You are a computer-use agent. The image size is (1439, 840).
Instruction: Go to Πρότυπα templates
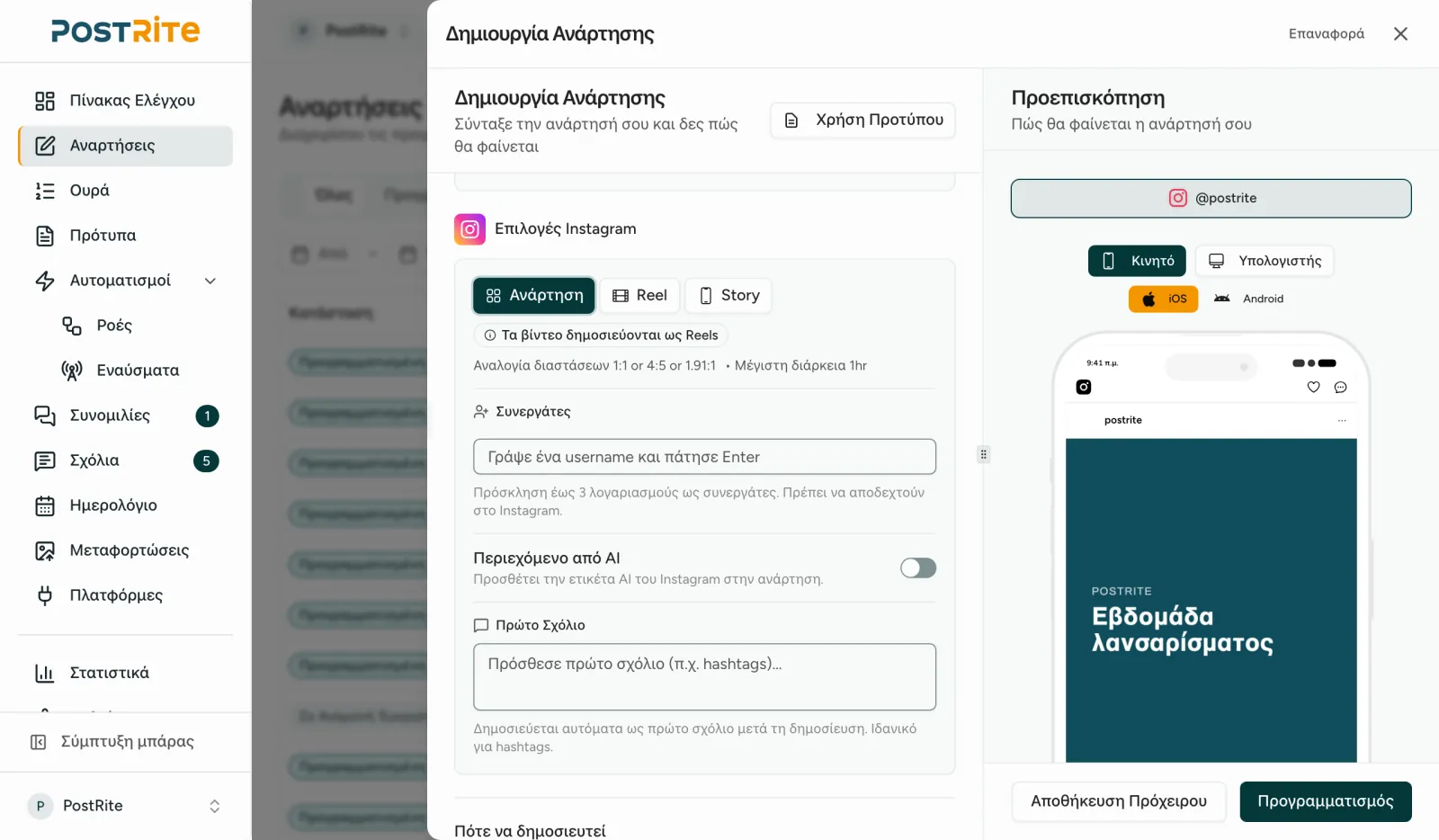click(125, 236)
